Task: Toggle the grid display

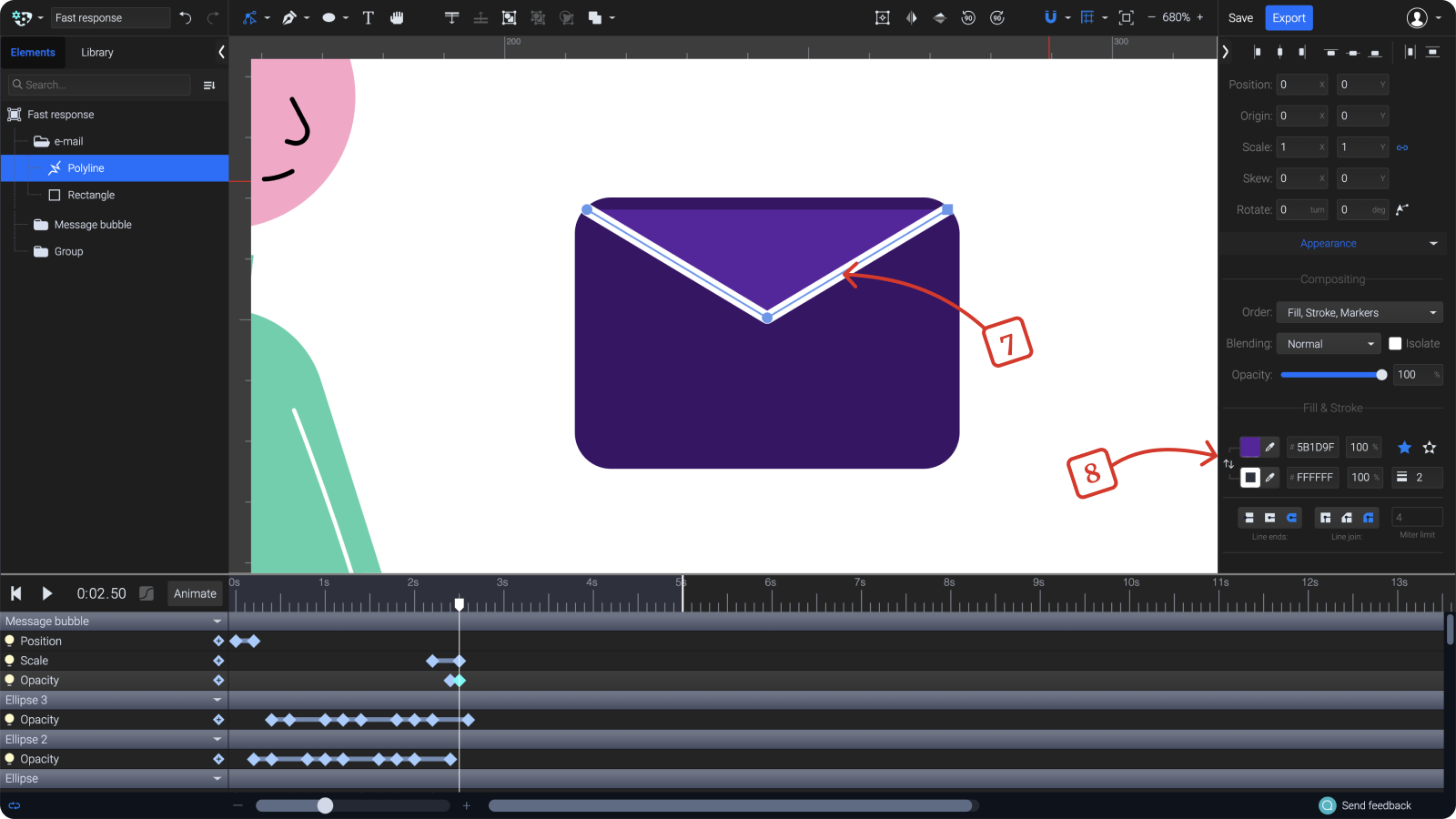Action: pos(1088,17)
